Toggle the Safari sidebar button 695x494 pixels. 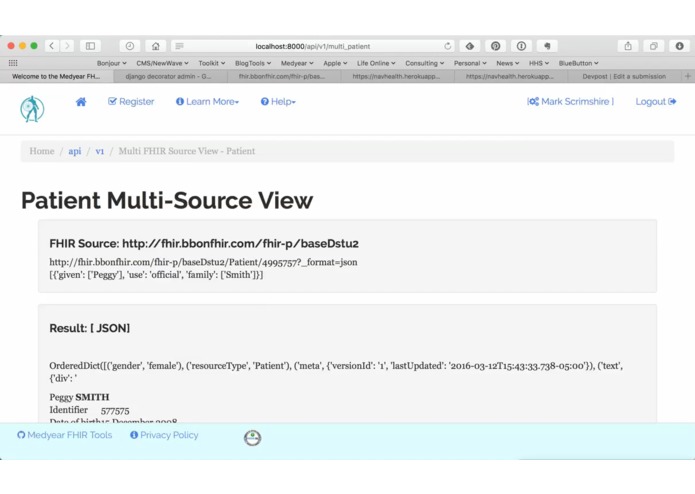point(90,46)
